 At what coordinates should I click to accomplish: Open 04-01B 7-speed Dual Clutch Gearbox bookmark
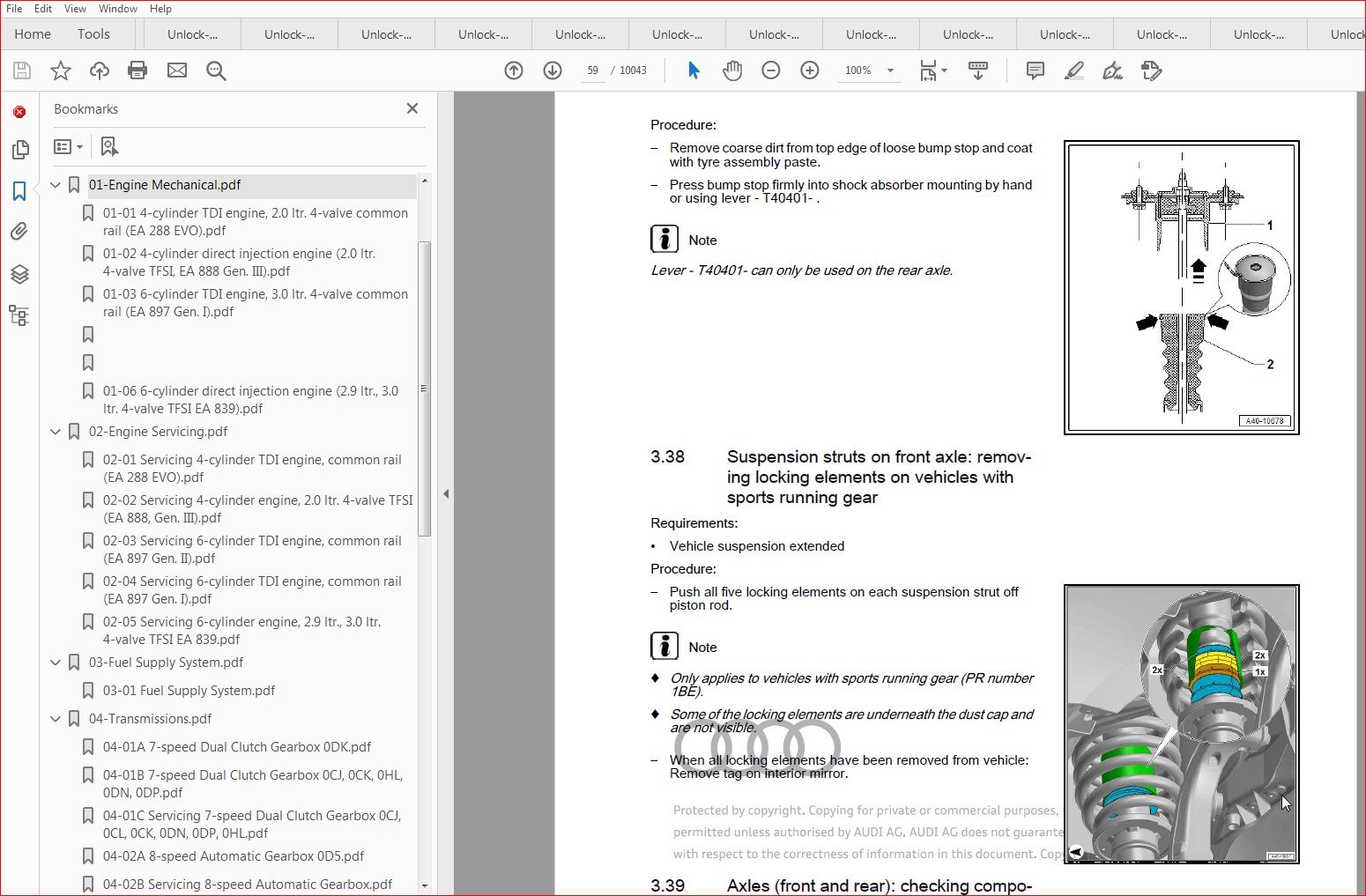click(x=253, y=784)
